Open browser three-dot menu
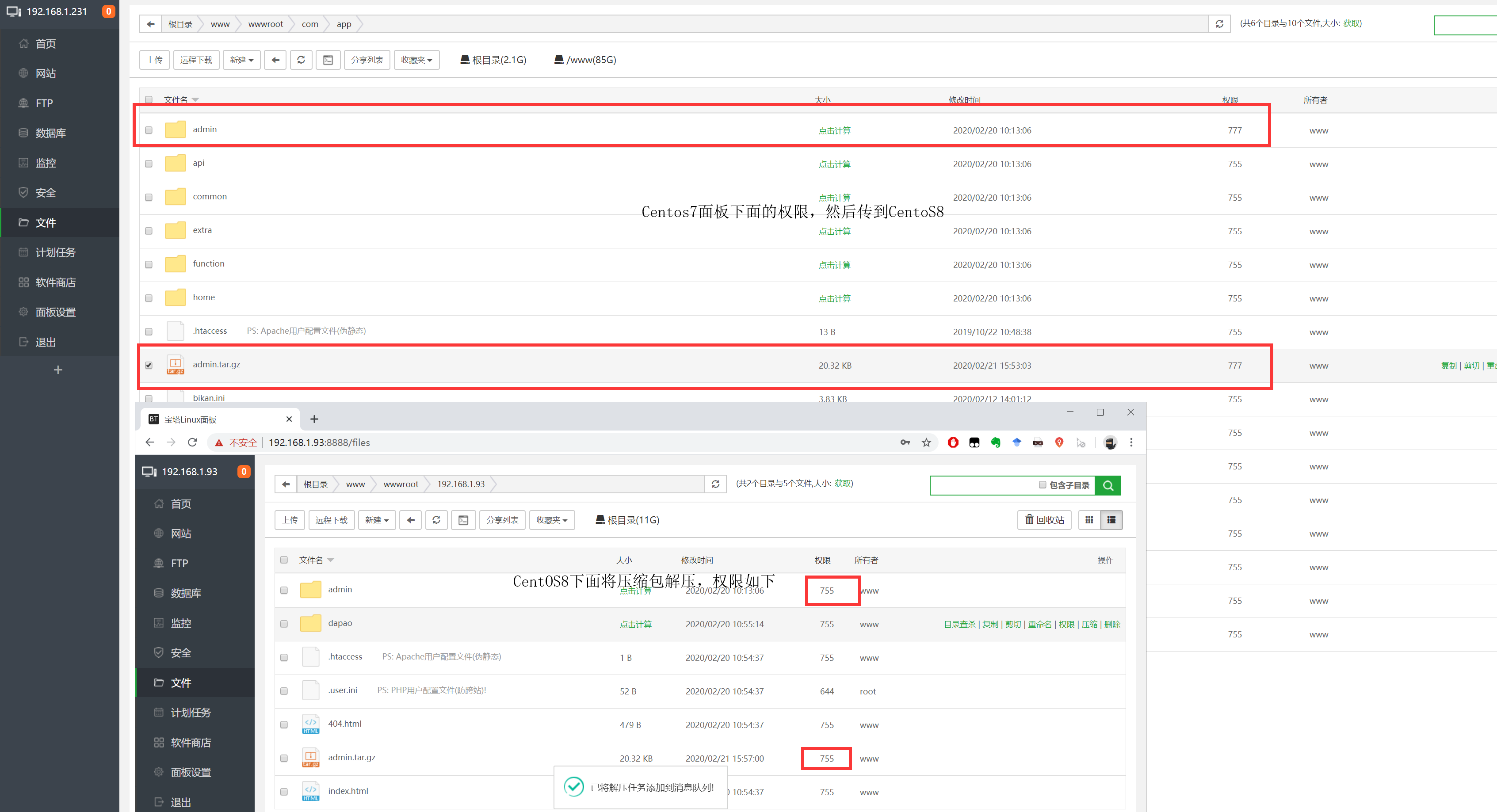Screen dimensions: 1497x812 [x=1131, y=442]
